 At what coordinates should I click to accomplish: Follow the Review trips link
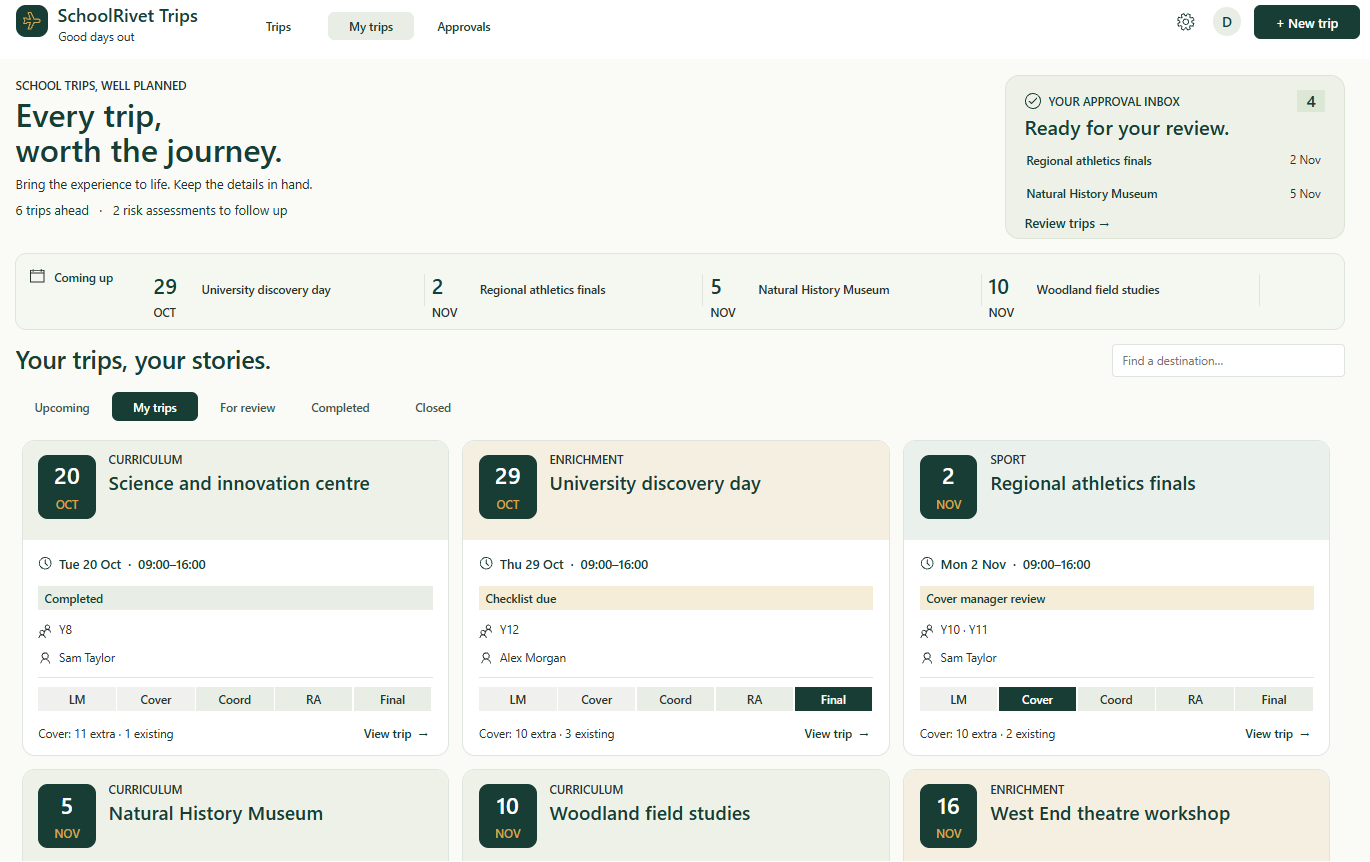tap(1068, 223)
